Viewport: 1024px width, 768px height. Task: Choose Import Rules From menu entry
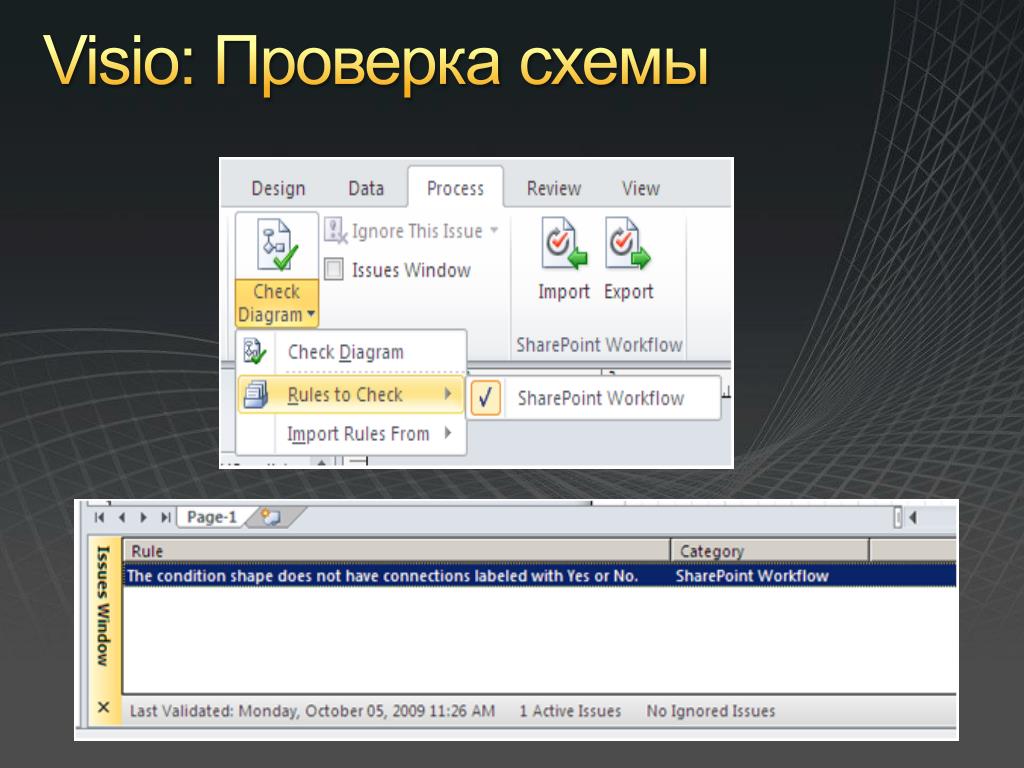[x=351, y=434]
